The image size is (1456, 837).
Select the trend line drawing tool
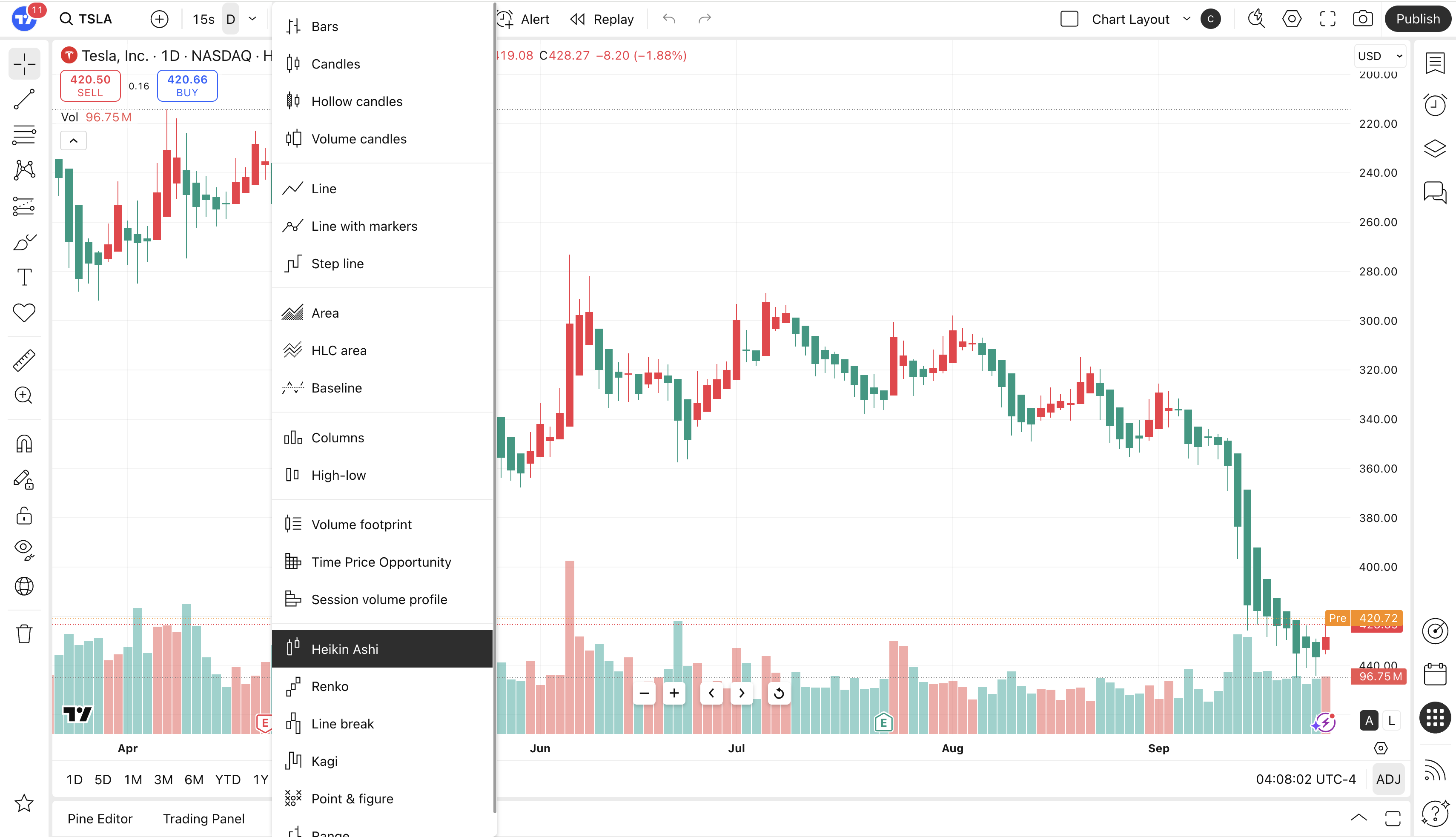point(24,99)
